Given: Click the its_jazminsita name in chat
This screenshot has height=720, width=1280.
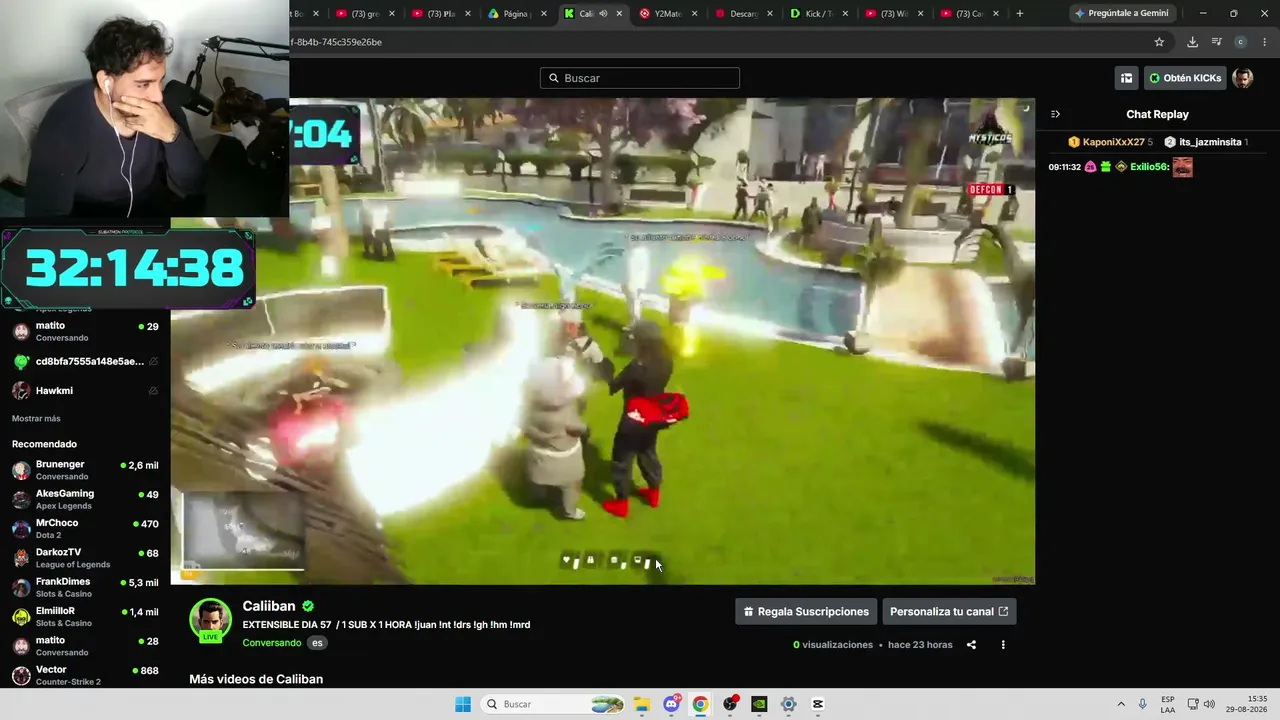Looking at the screenshot, I should click(x=1210, y=142).
